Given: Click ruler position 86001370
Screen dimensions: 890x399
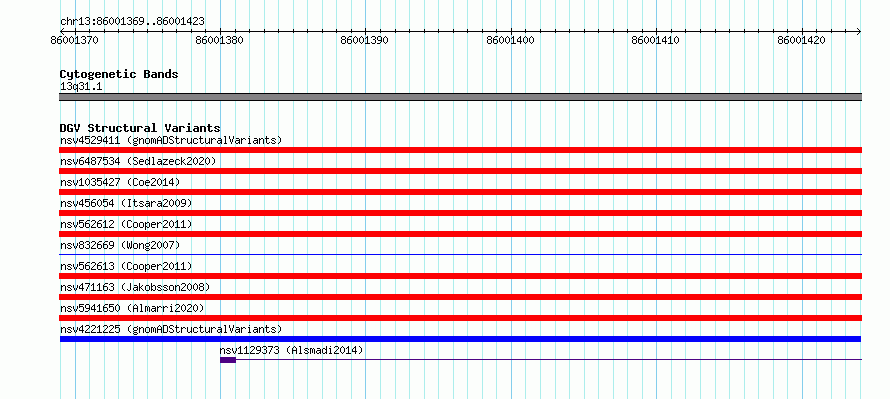Looking at the screenshot, I should click(74, 41).
